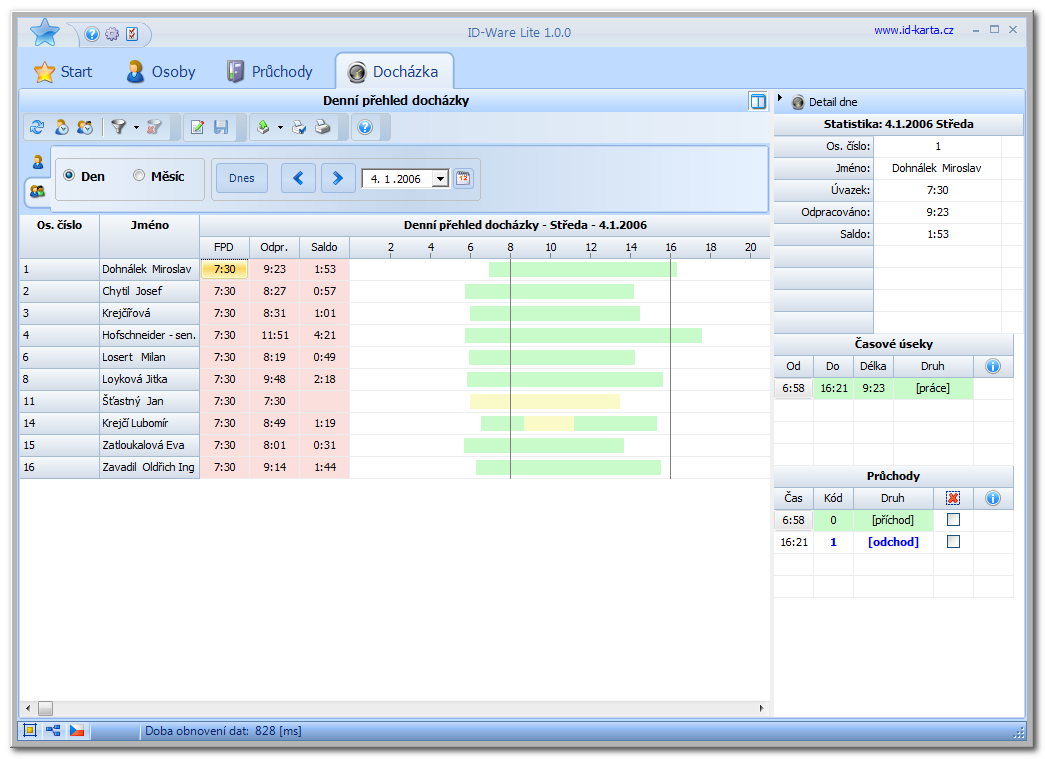Click the refresh data toolbar icon

[37, 127]
